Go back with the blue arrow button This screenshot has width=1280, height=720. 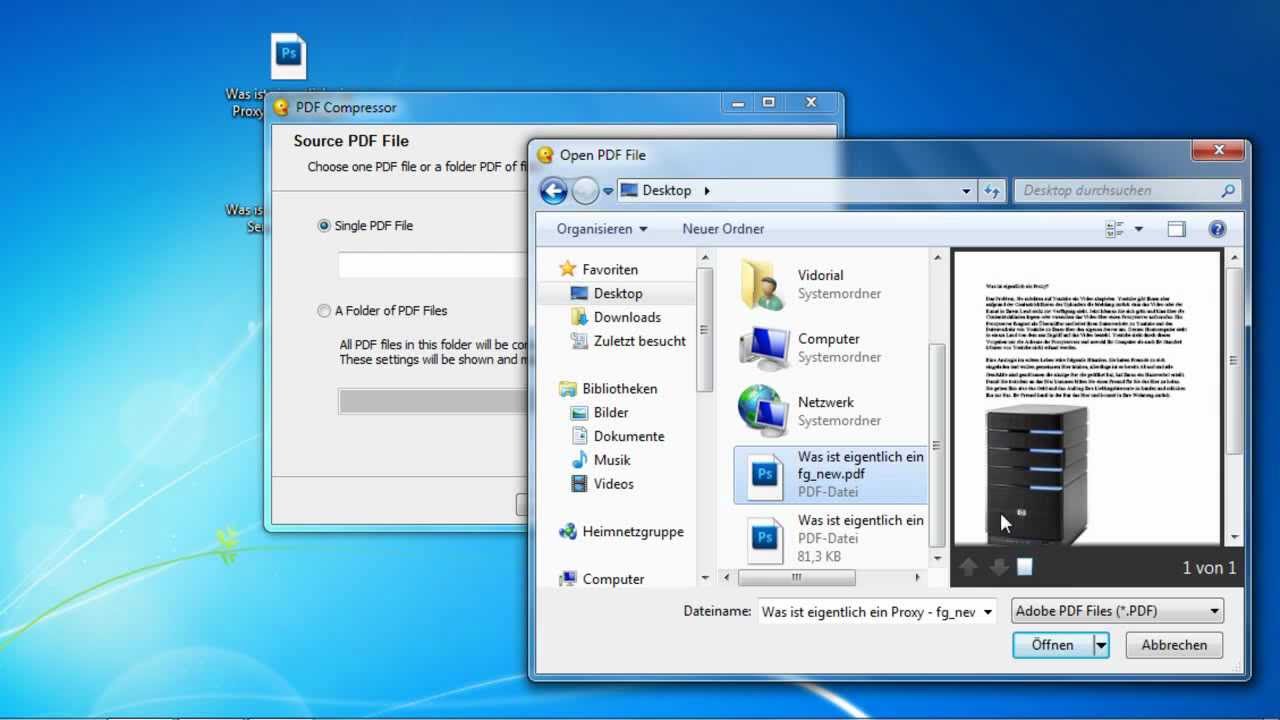[x=553, y=190]
